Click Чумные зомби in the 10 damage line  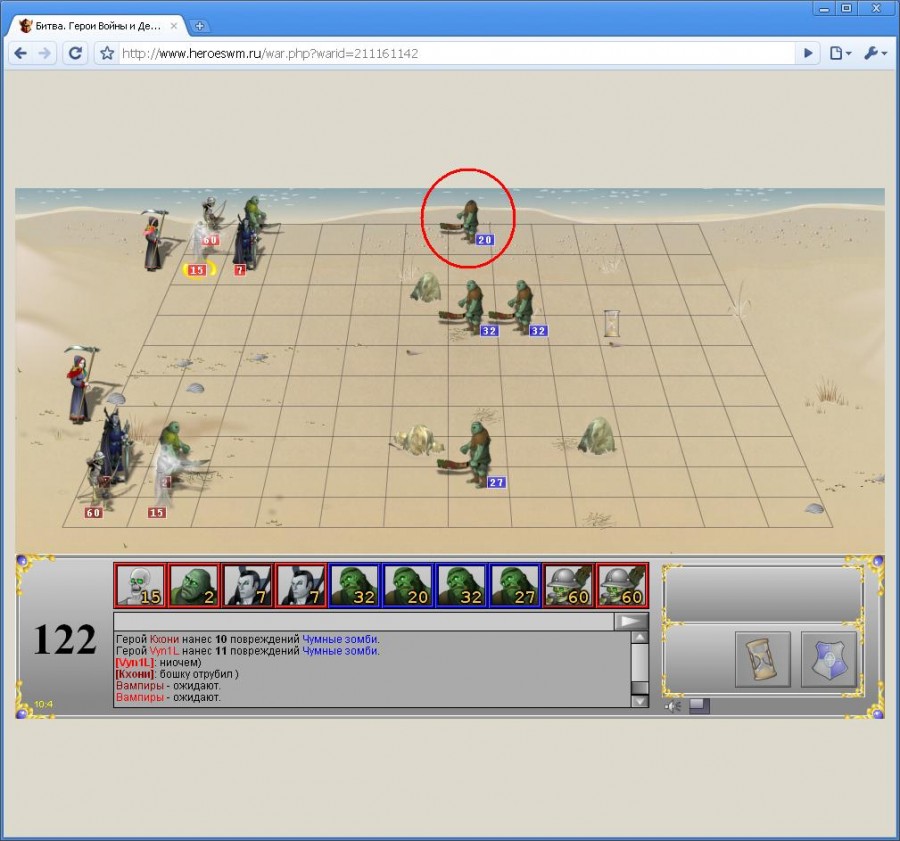(340, 639)
